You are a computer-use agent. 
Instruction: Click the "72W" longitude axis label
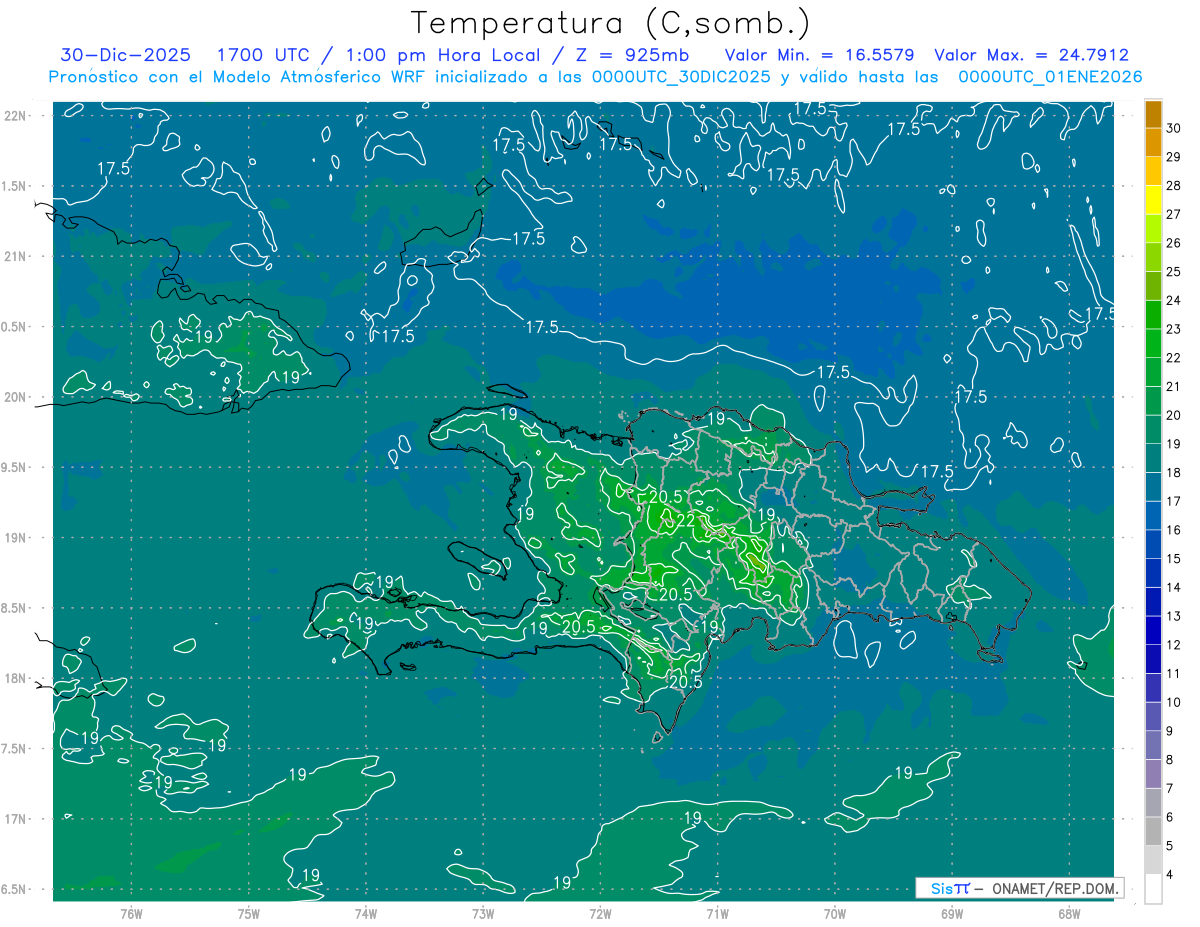[600, 913]
